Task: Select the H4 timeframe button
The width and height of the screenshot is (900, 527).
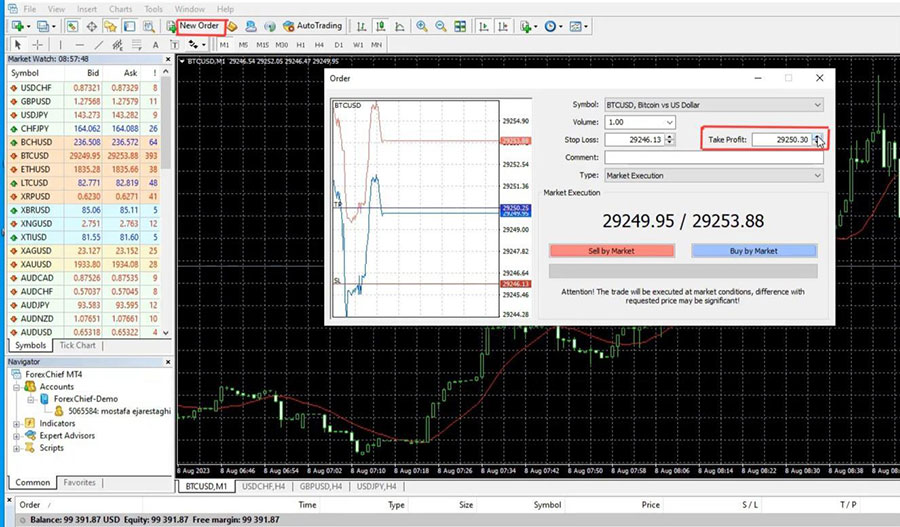Action: [x=319, y=45]
